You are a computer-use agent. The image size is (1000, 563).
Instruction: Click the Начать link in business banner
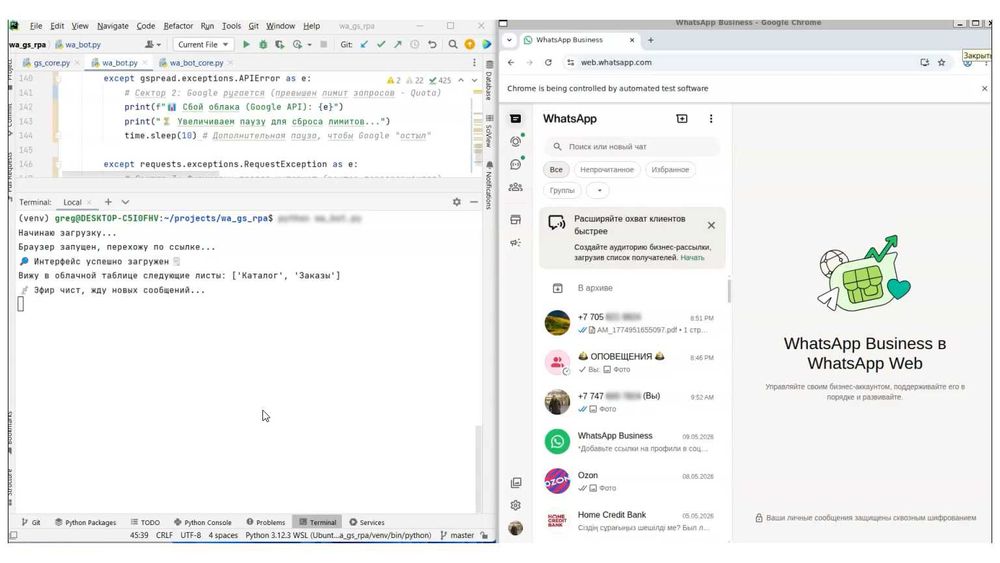pyautogui.click(x=692, y=258)
